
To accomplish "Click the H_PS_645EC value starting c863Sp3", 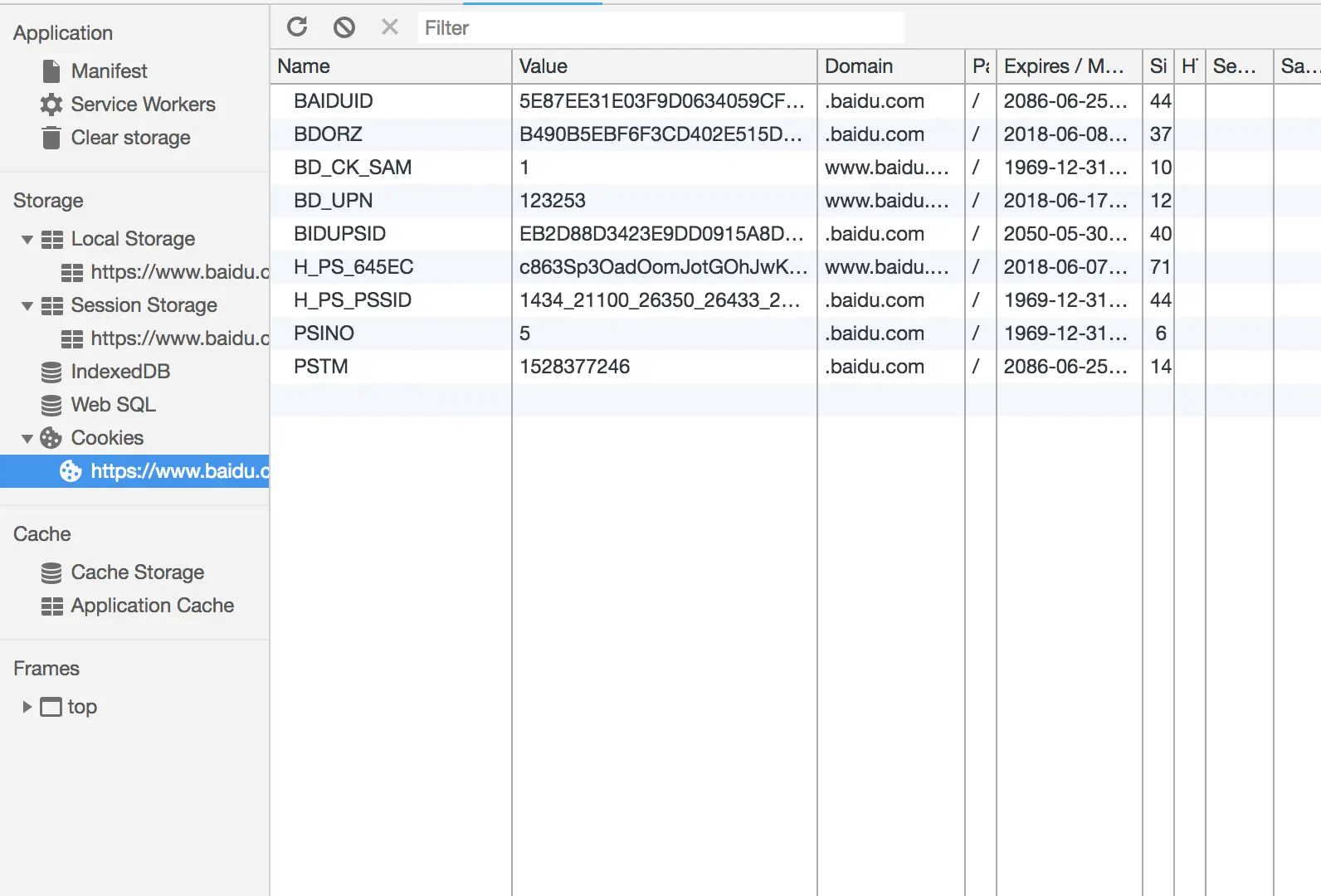I will (663, 267).
